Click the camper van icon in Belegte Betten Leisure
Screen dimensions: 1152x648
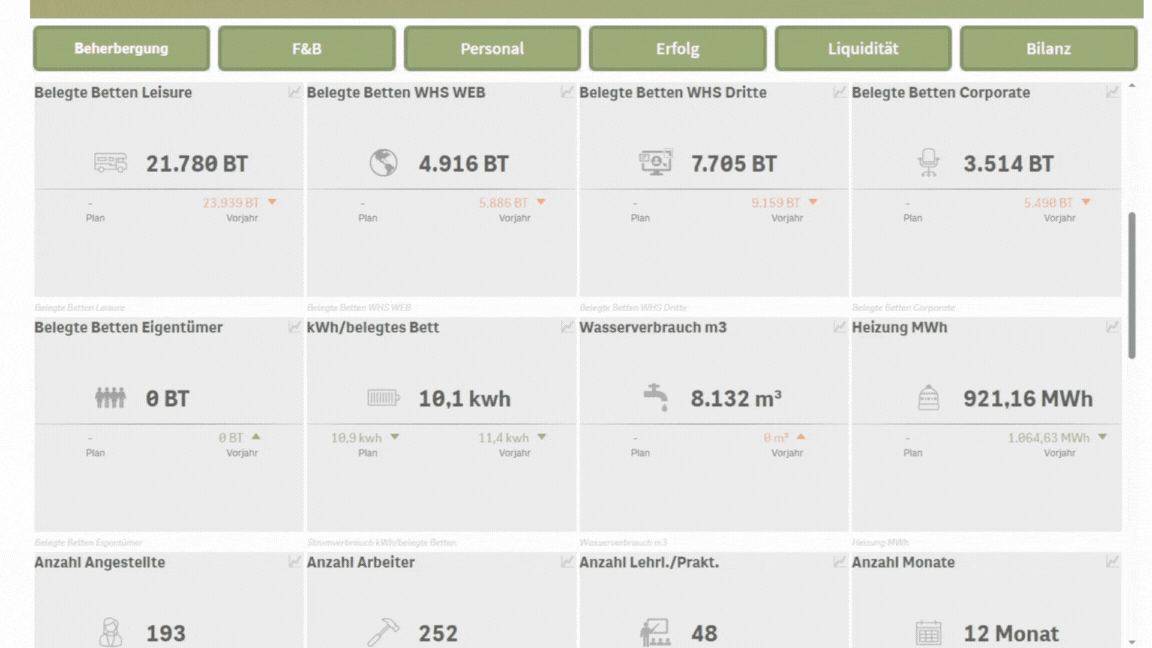111,163
